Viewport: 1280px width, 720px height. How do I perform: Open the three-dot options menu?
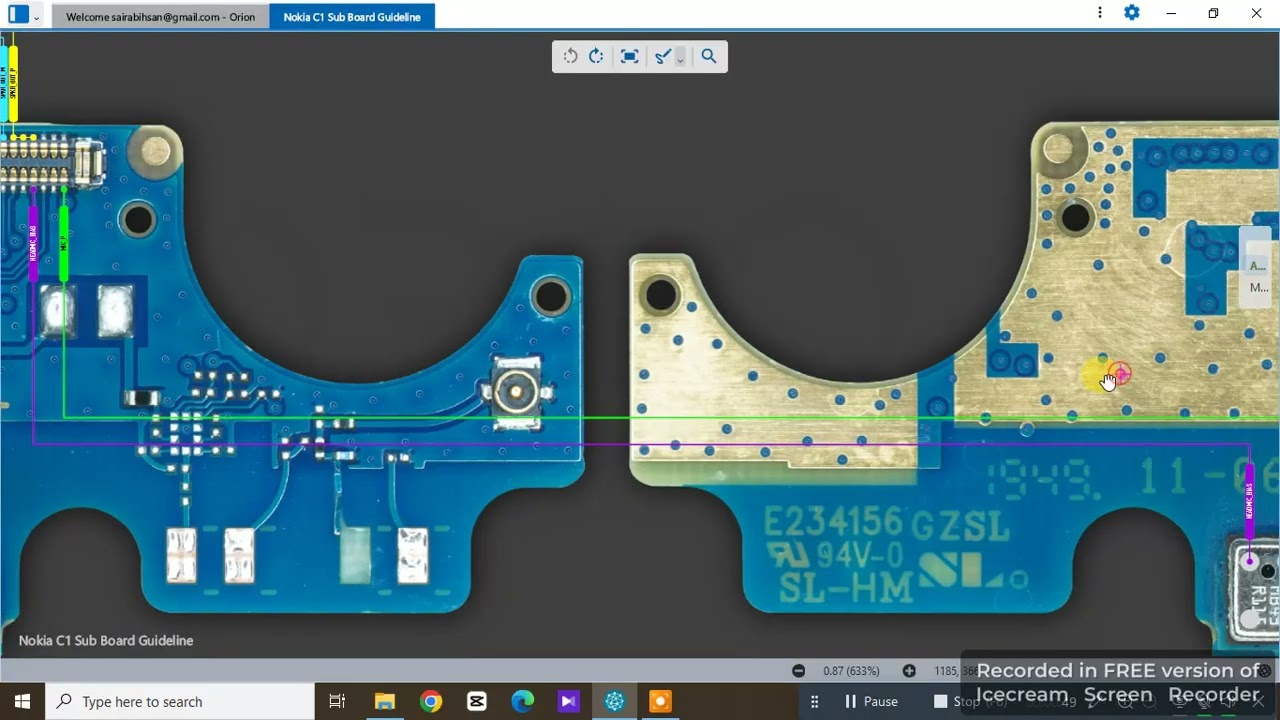tap(1100, 13)
